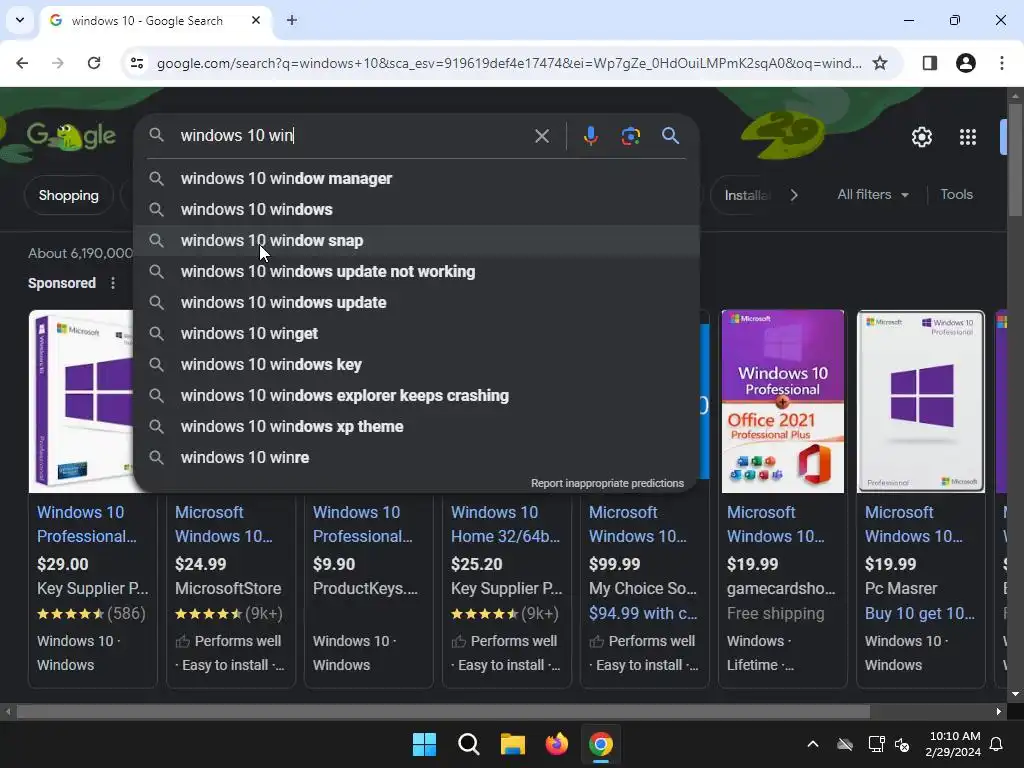Open the Chrome profile avatar icon
Screen dimensions: 1024x768
coord(965,63)
